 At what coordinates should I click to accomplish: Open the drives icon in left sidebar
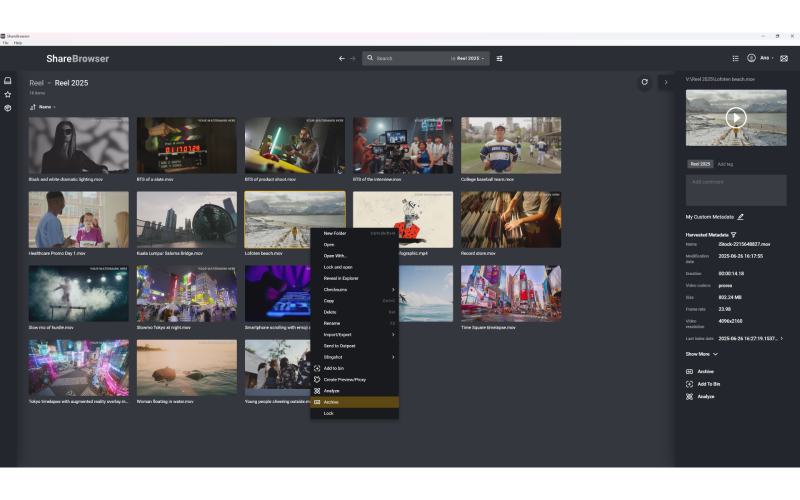tap(8, 81)
